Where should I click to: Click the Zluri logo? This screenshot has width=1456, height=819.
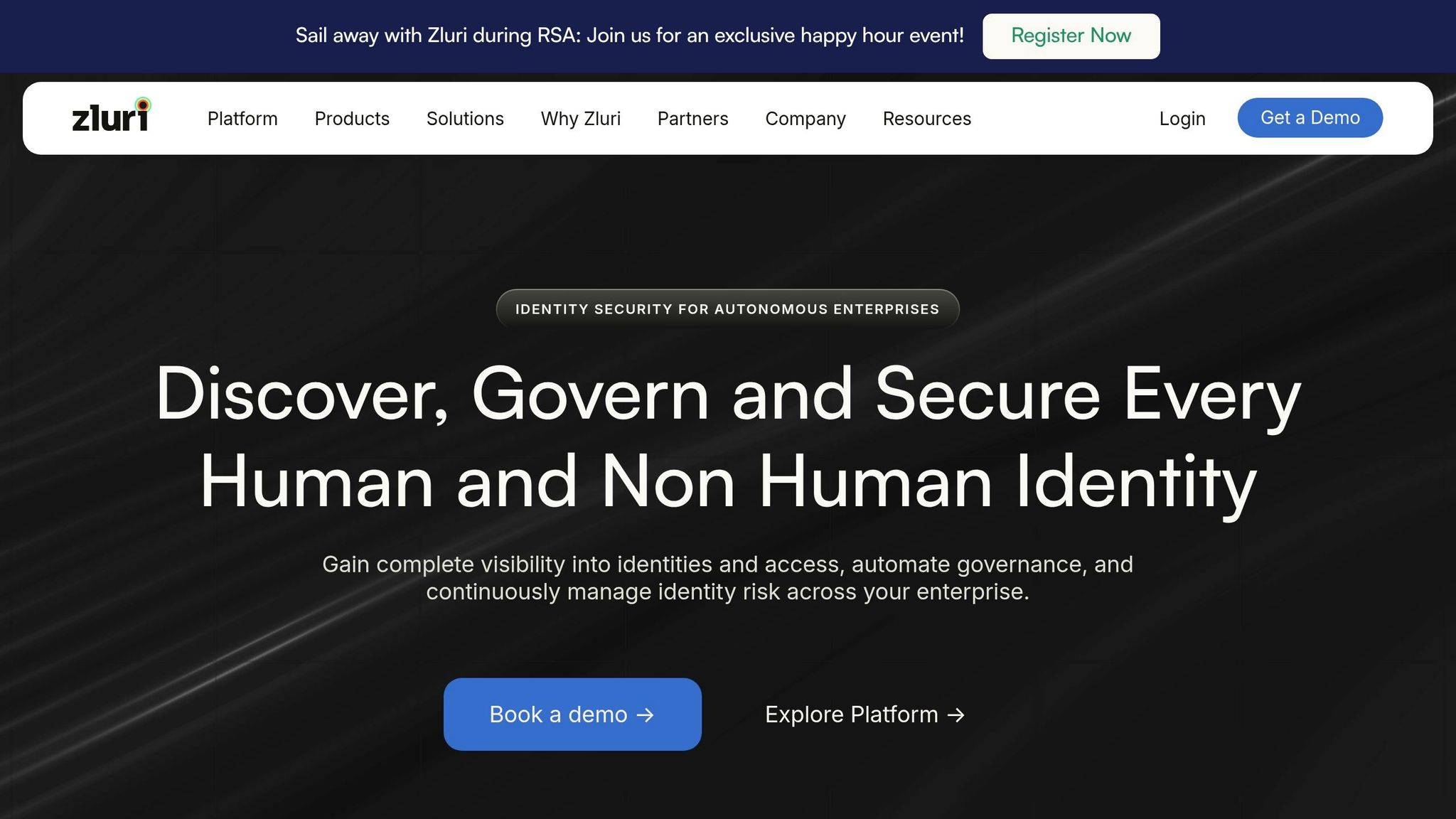[112, 115]
